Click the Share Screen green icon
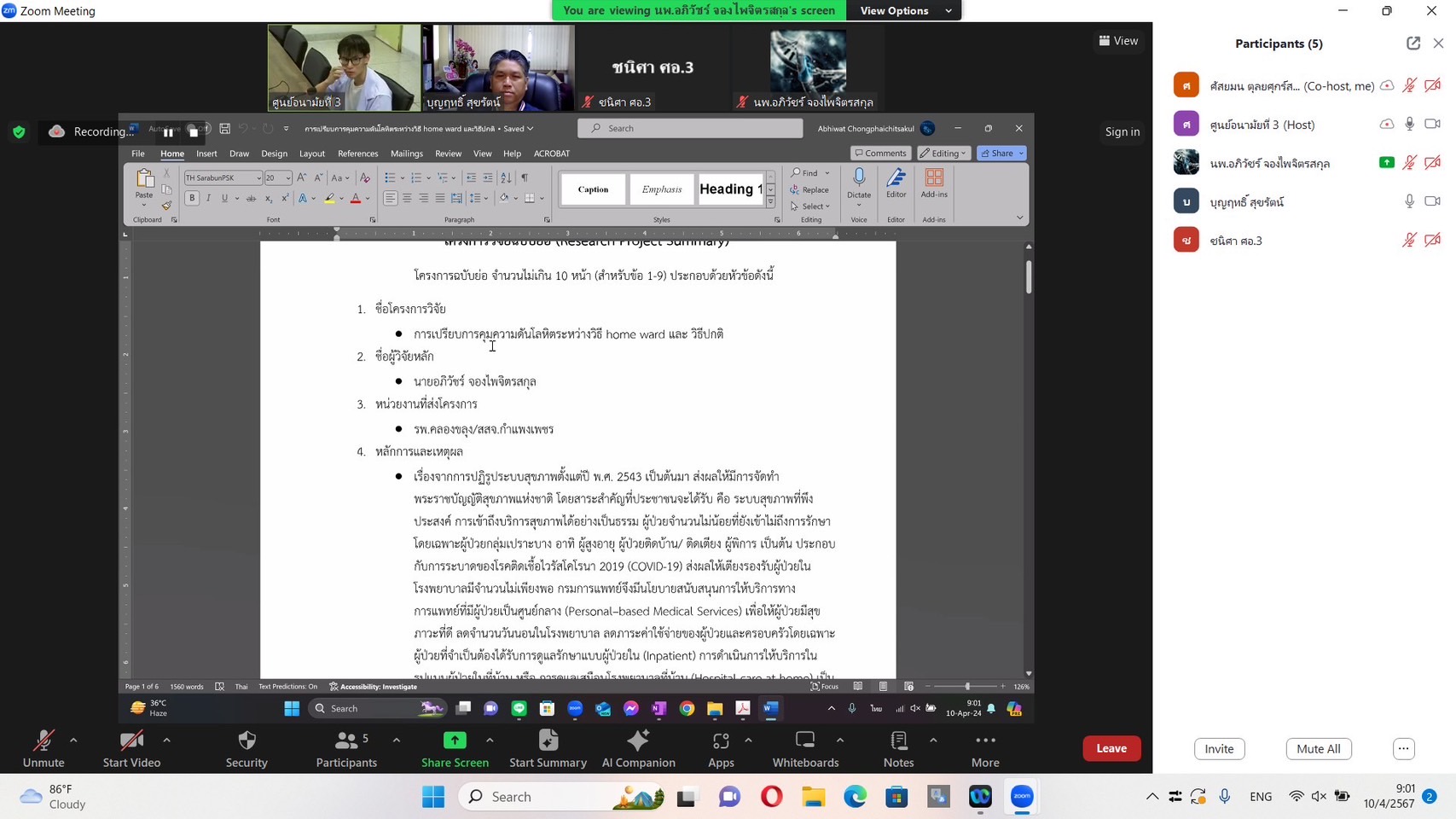Image resolution: width=1456 pixels, height=819 pixels. click(455, 741)
